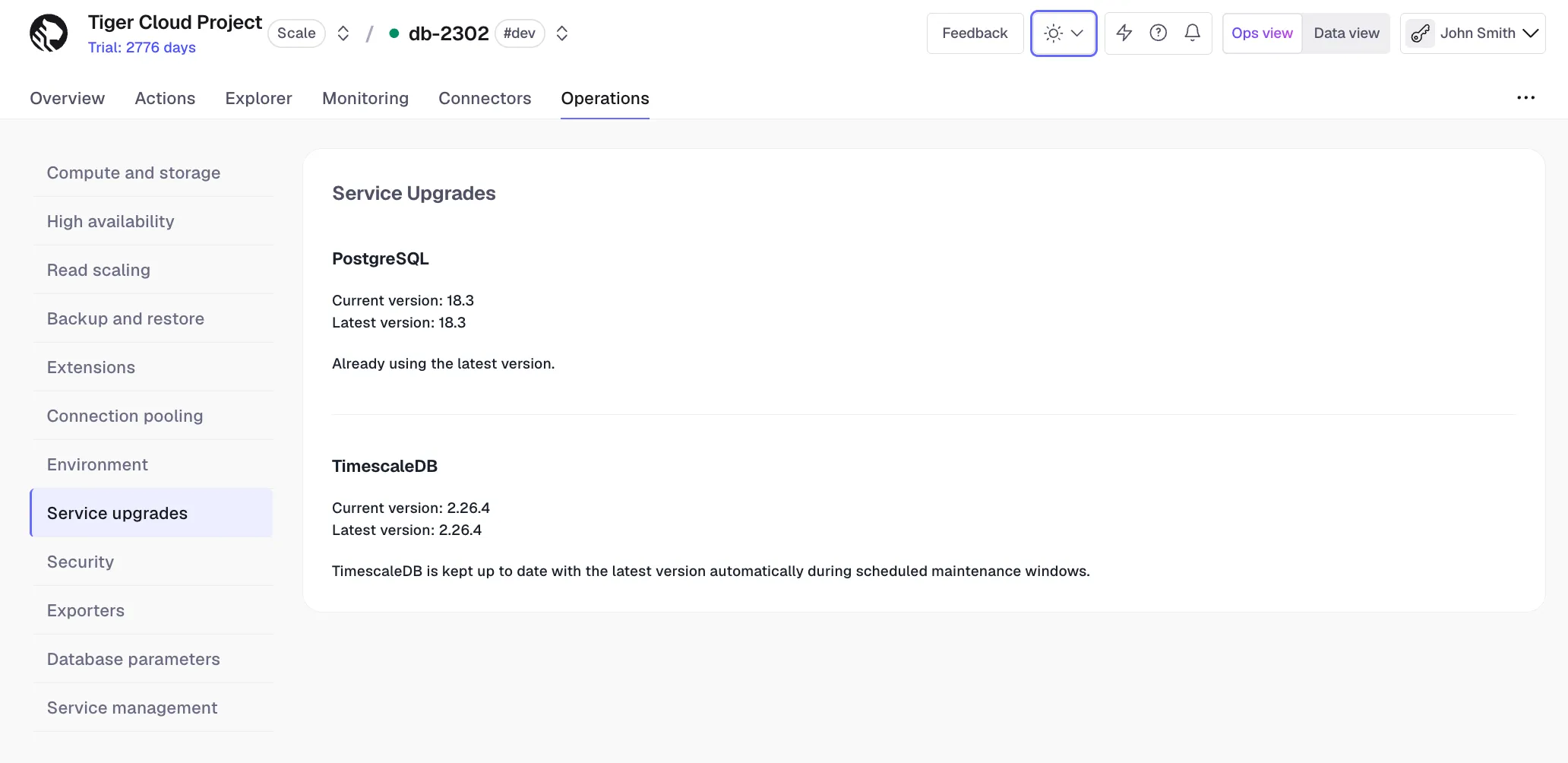Screen dimensions: 1568x763
Task: Click the Trial: 2776 days link
Action: [141, 48]
